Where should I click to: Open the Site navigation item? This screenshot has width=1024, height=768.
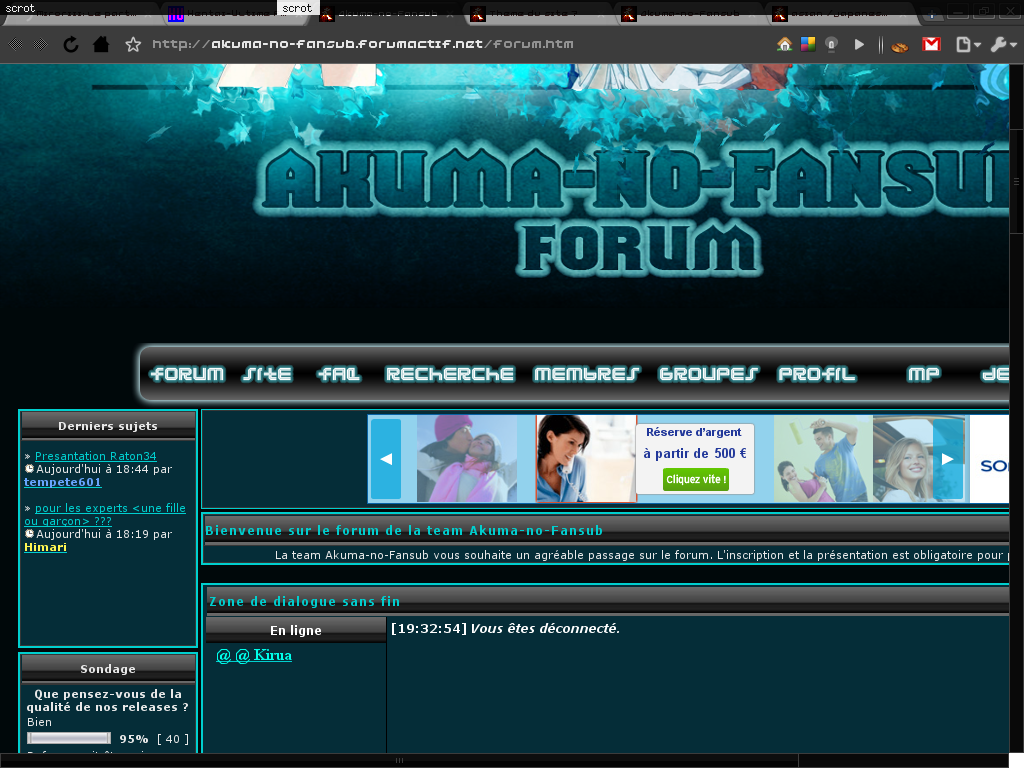point(267,374)
